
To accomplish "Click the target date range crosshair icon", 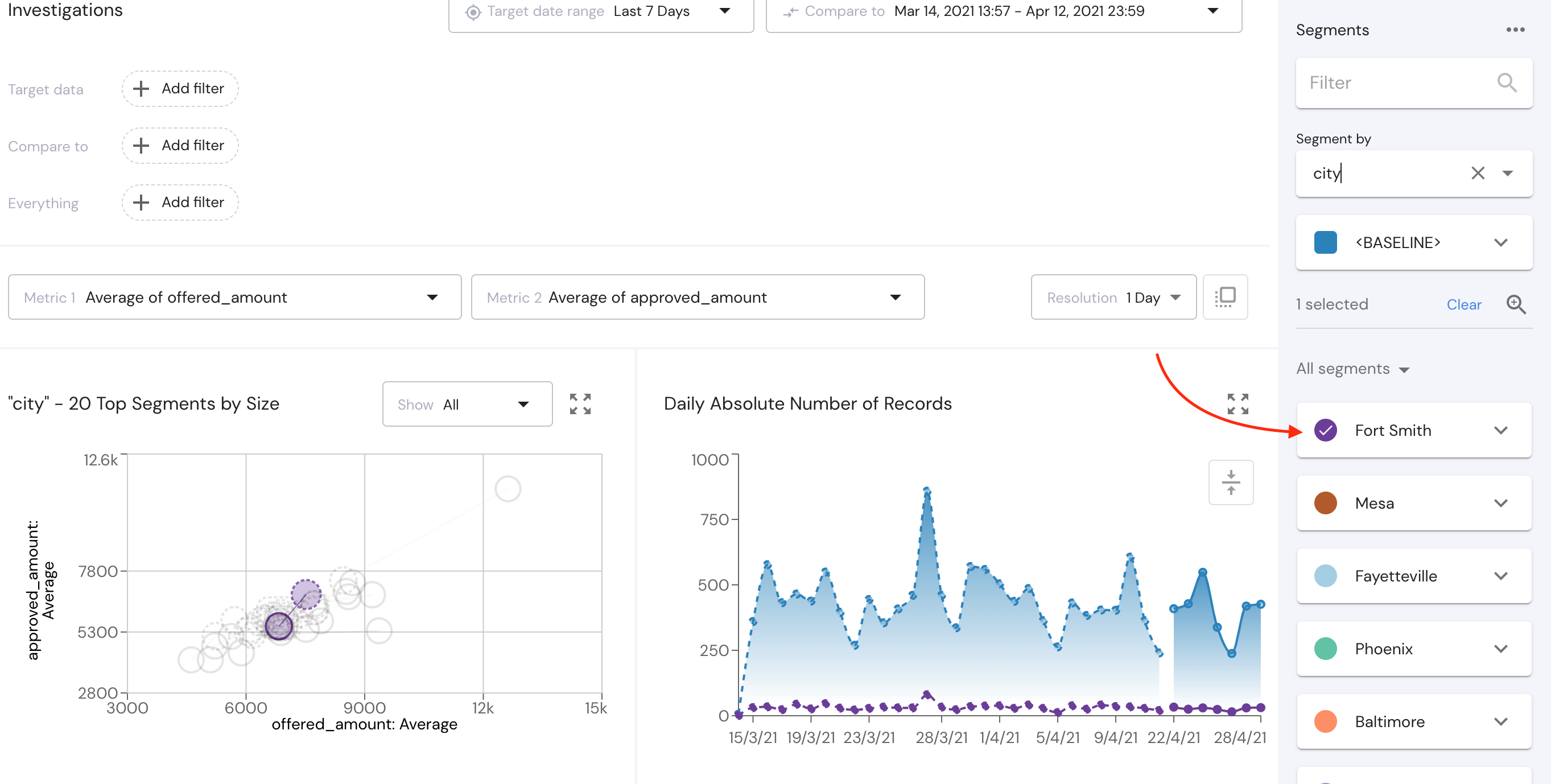I will click(x=473, y=12).
